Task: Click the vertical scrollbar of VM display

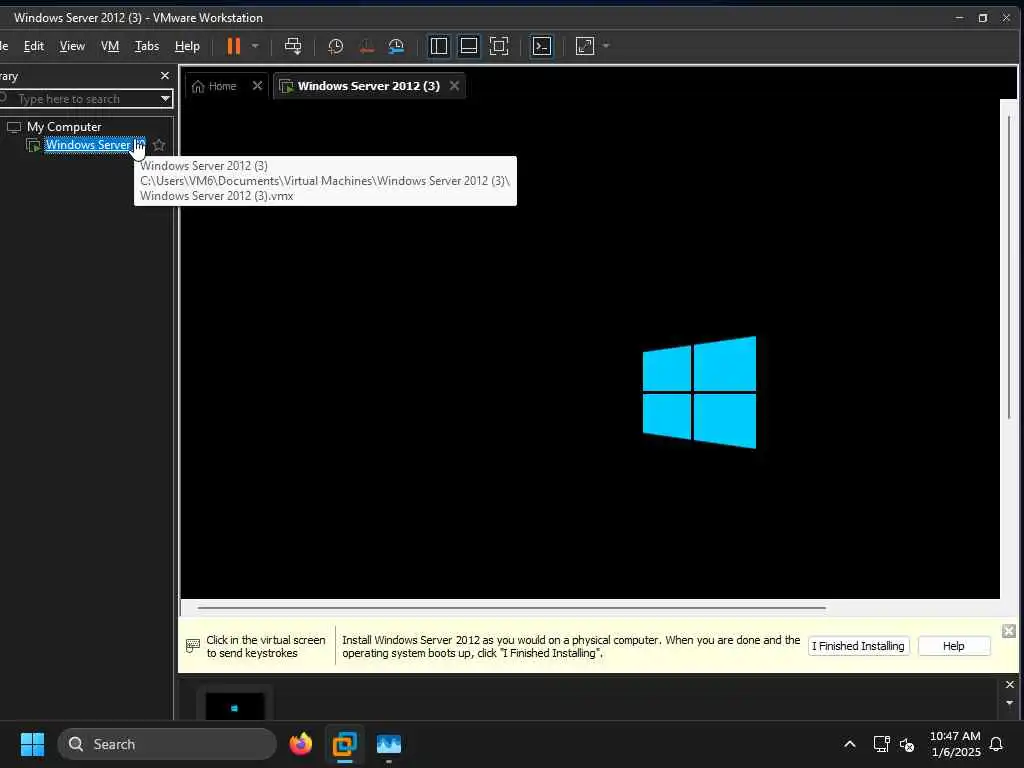Action: [1009, 267]
